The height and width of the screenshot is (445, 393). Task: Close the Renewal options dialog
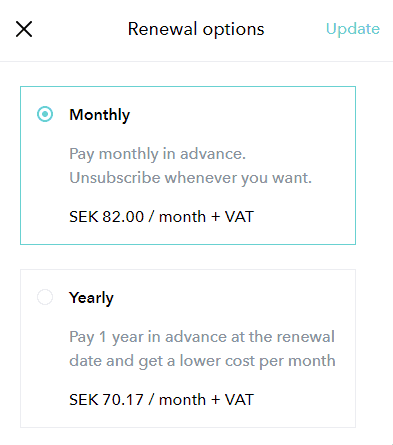click(x=24, y=29)
